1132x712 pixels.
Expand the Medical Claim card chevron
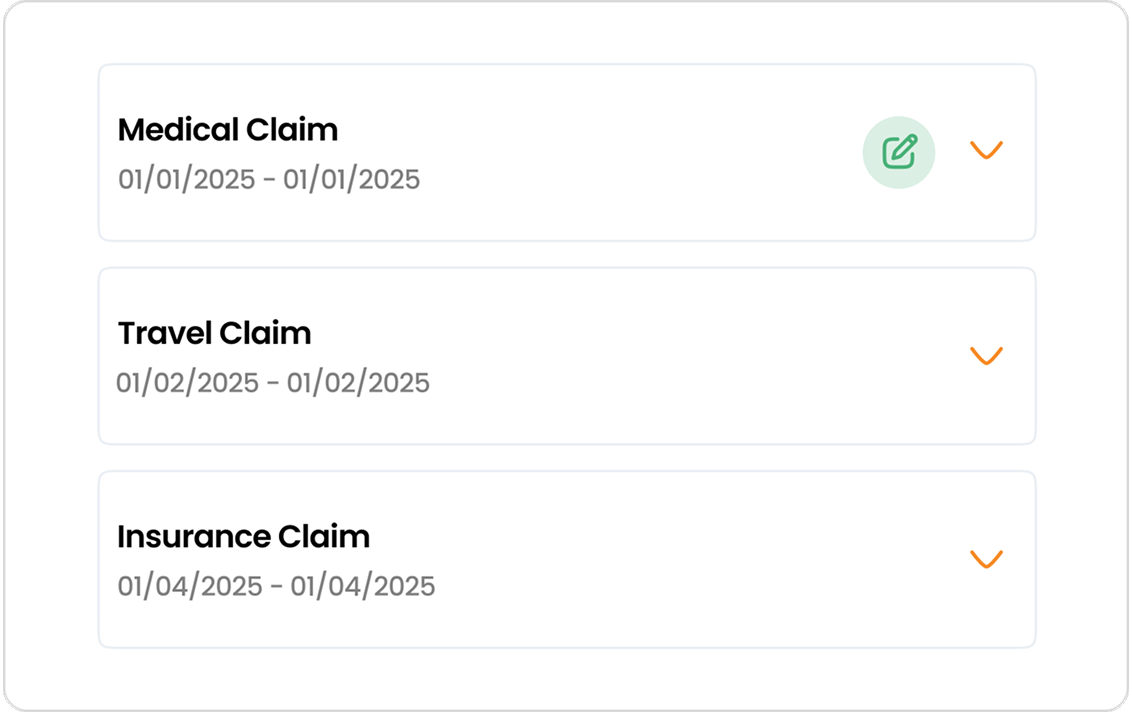986,149
